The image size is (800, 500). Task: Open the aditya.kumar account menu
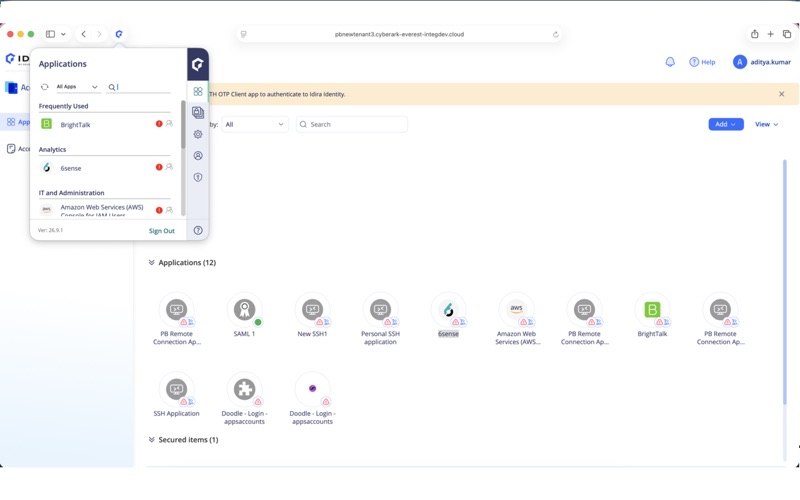(762, 62)
